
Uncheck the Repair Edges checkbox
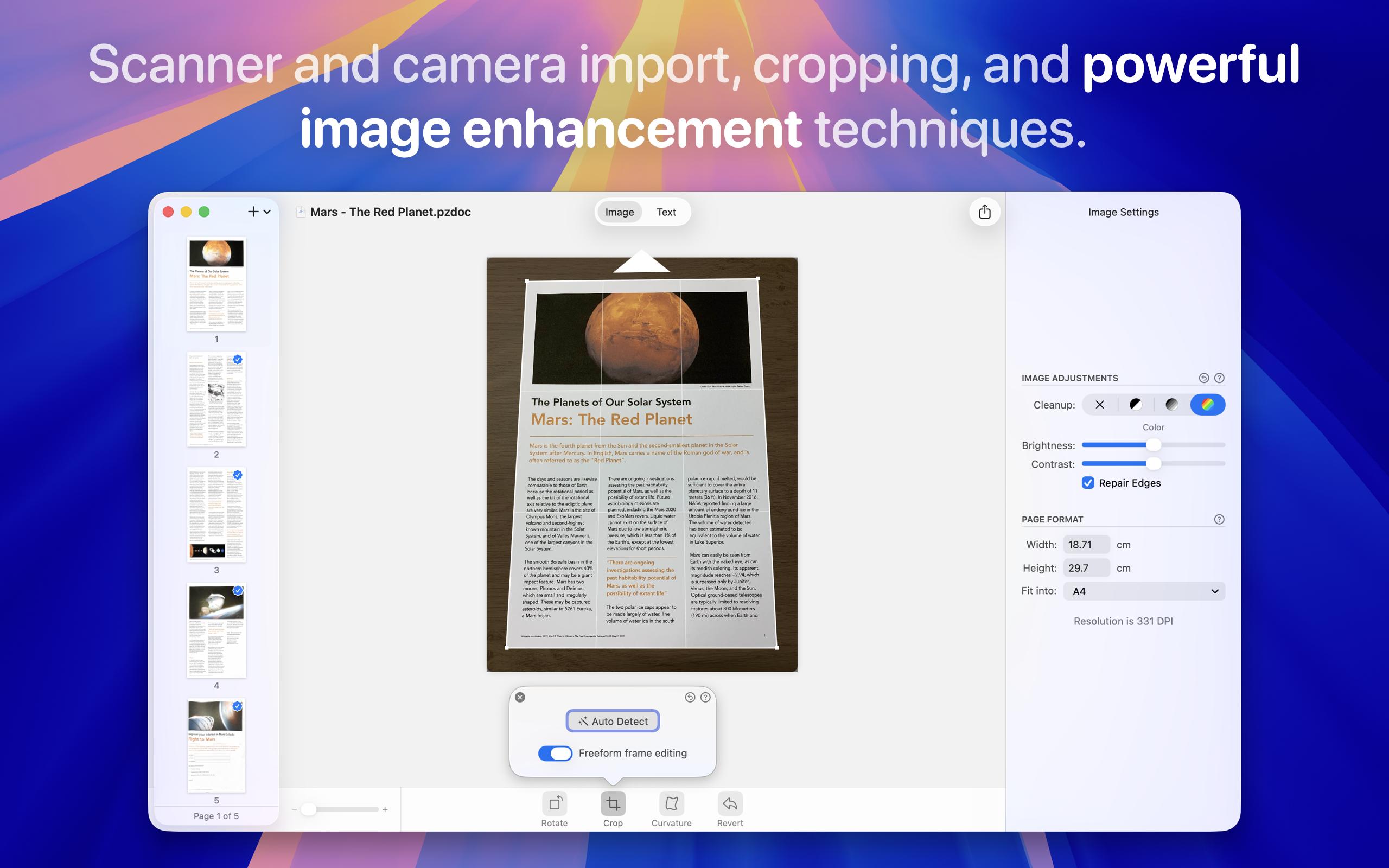[1088, 483]
